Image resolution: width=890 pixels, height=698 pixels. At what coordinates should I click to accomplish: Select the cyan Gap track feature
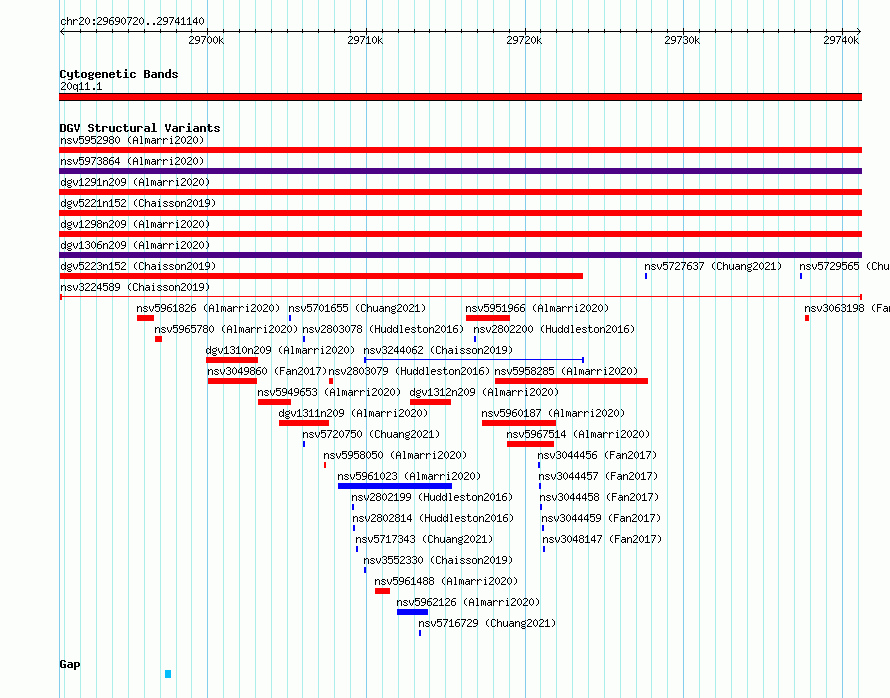tap(168, 674)
